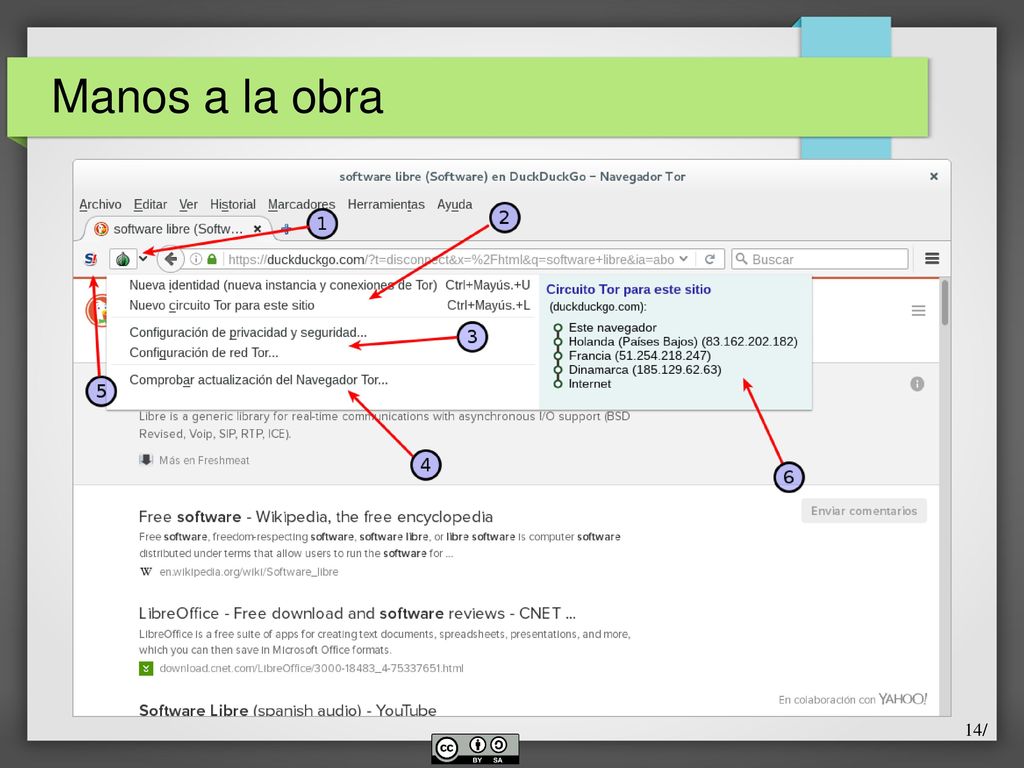Viewport: 1024px width, 768px height.
Task: Click the download.cnet.com result URL
Action: tap(312, 668)
